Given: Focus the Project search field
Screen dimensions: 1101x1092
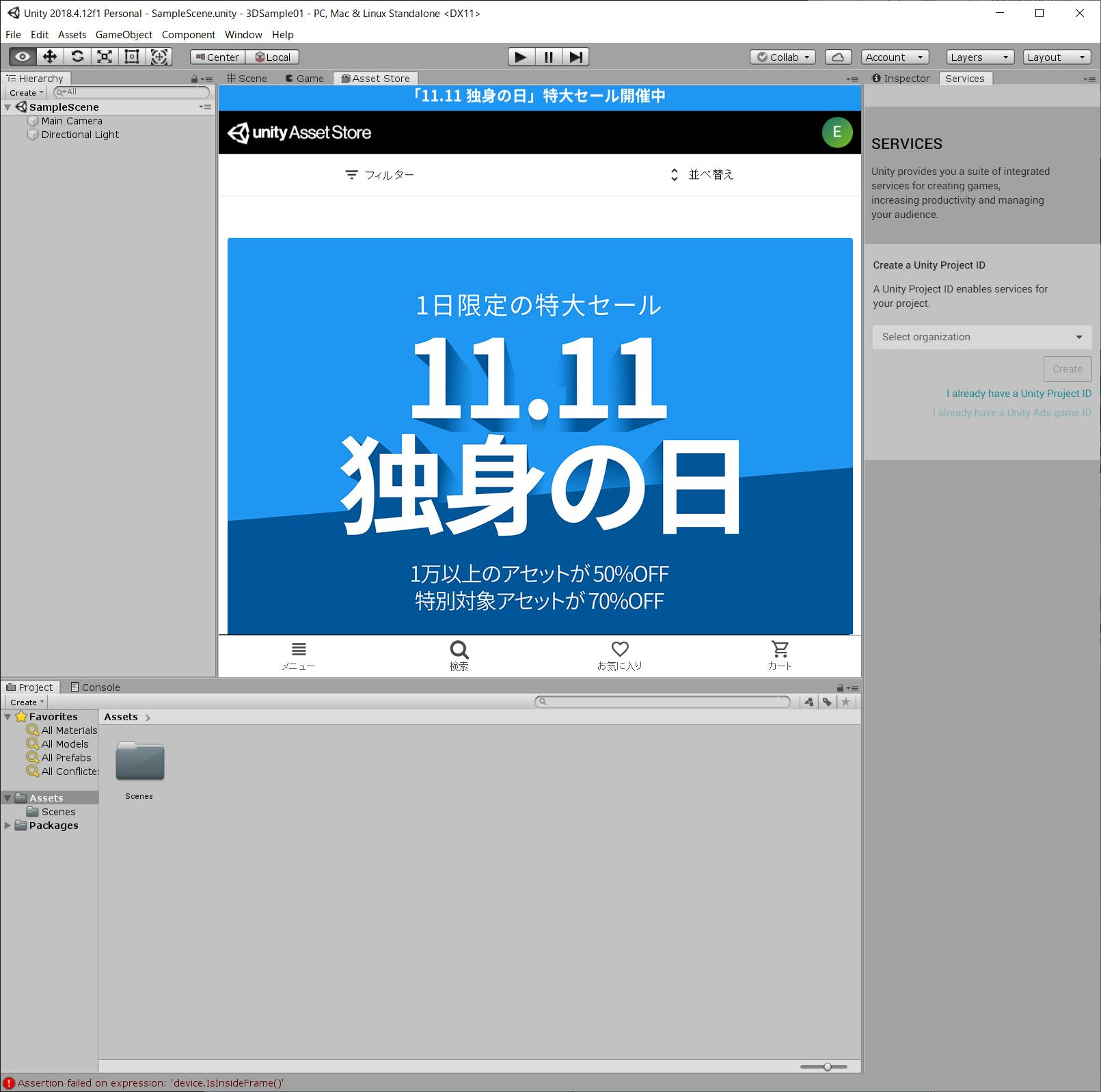Looking at the screenshot, I should tap(662, 702).
